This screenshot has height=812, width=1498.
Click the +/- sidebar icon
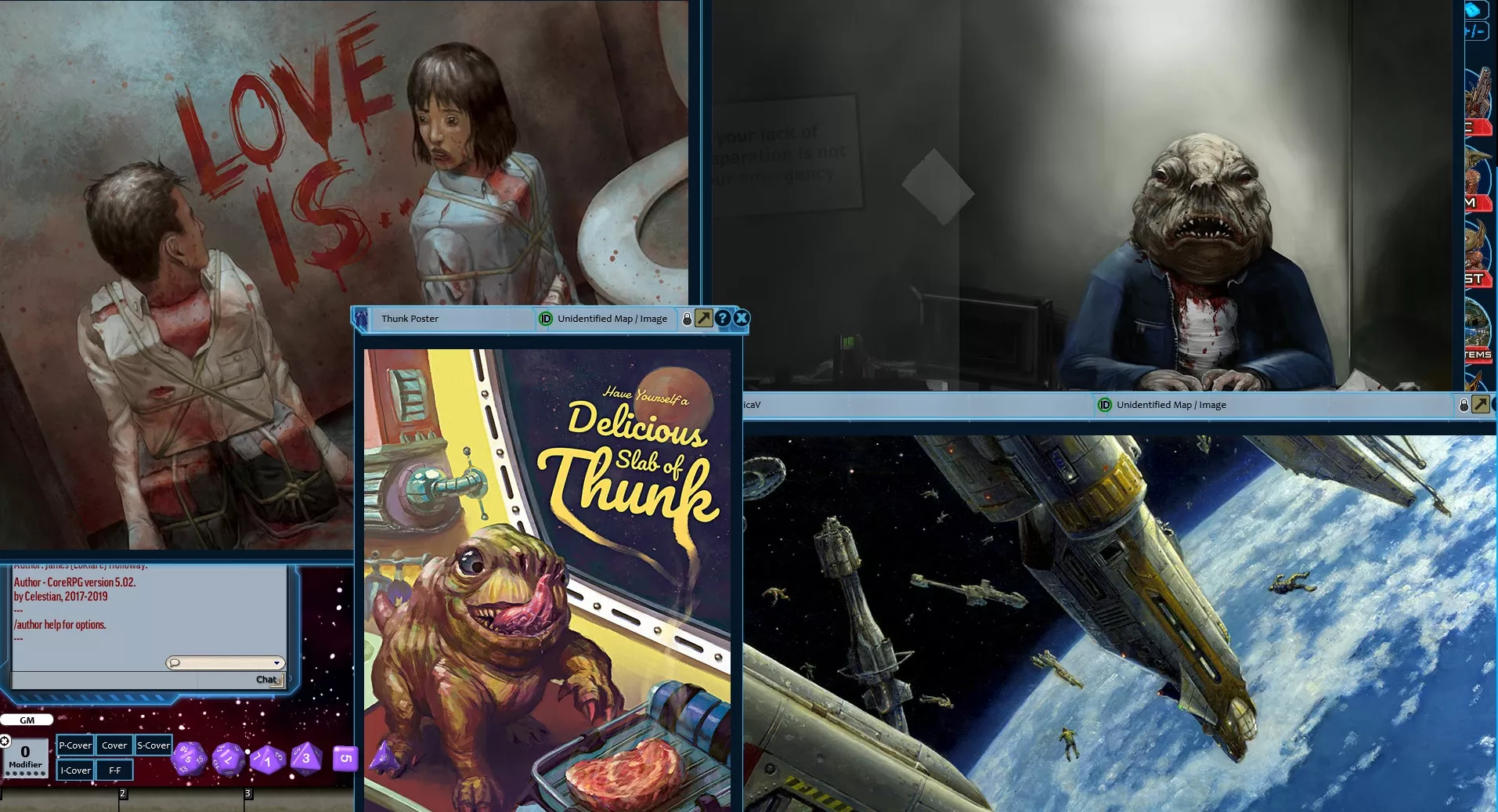pos(1475,31)
